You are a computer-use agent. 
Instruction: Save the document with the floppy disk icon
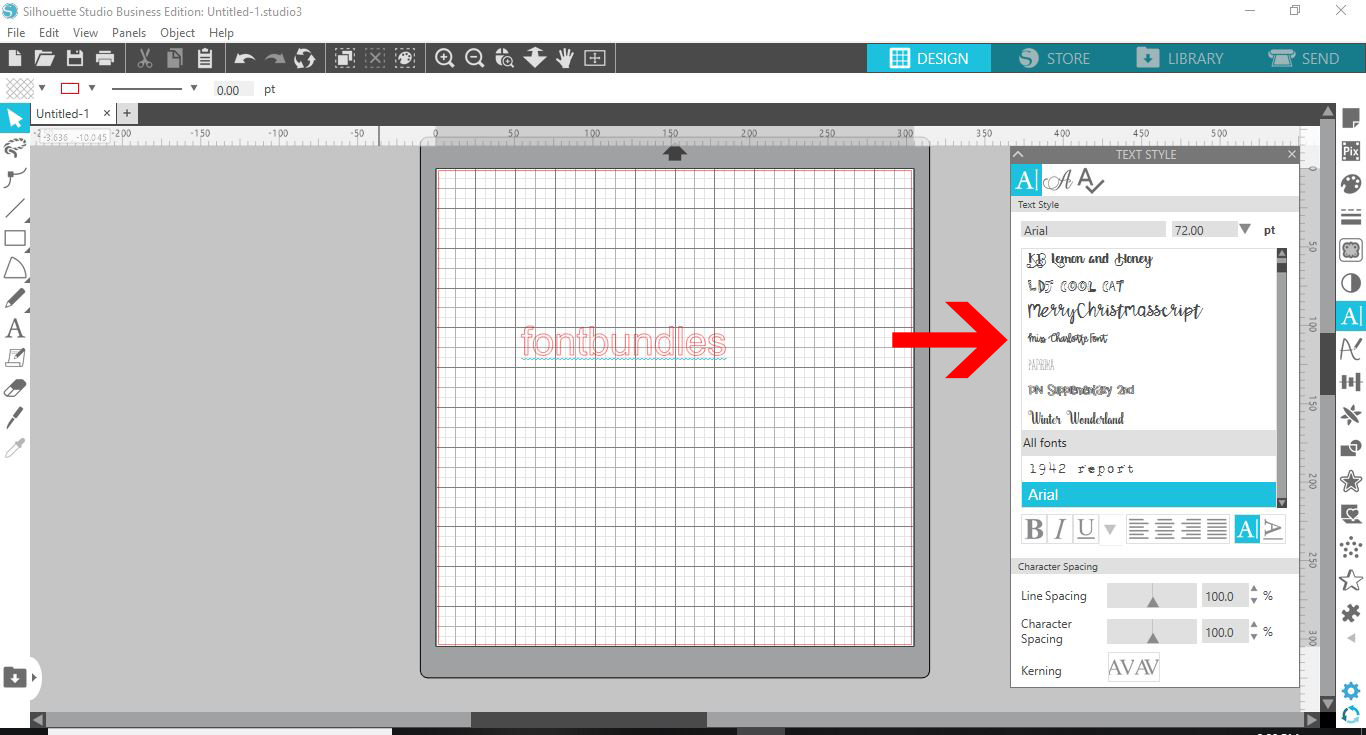click(74, 58)
